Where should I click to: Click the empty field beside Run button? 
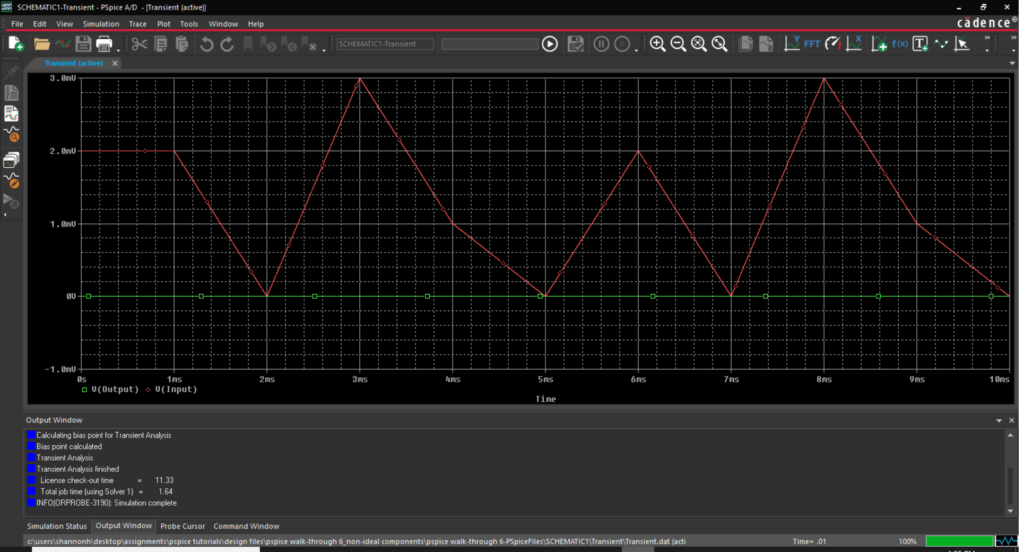[490, 44]
